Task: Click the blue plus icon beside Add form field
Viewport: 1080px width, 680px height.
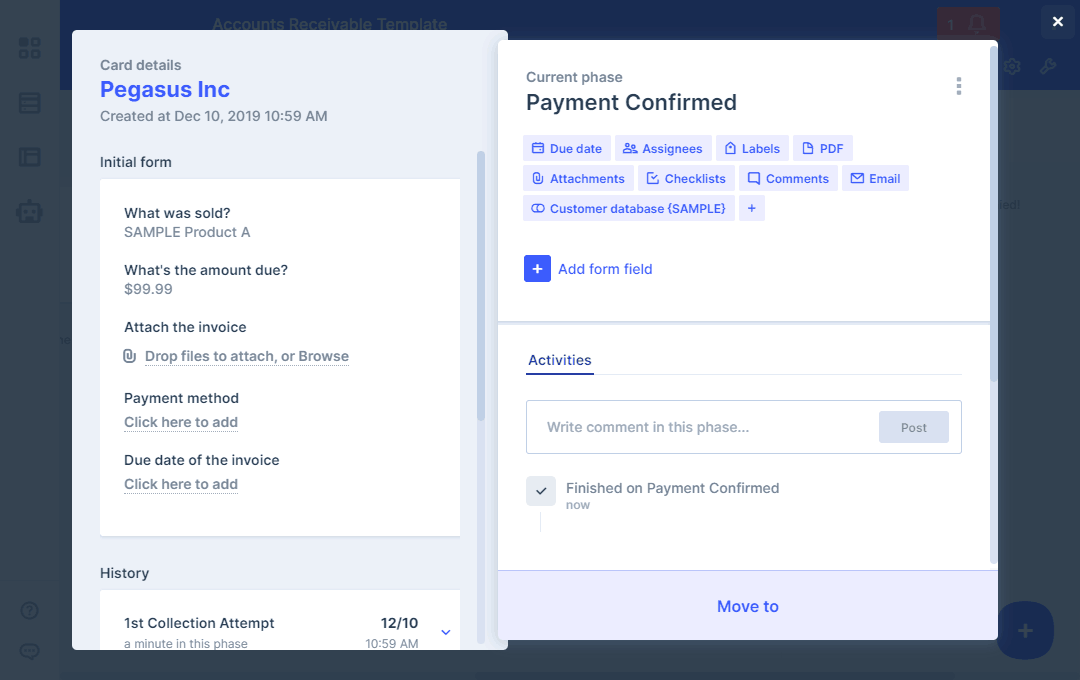Action: click(537, 269)
